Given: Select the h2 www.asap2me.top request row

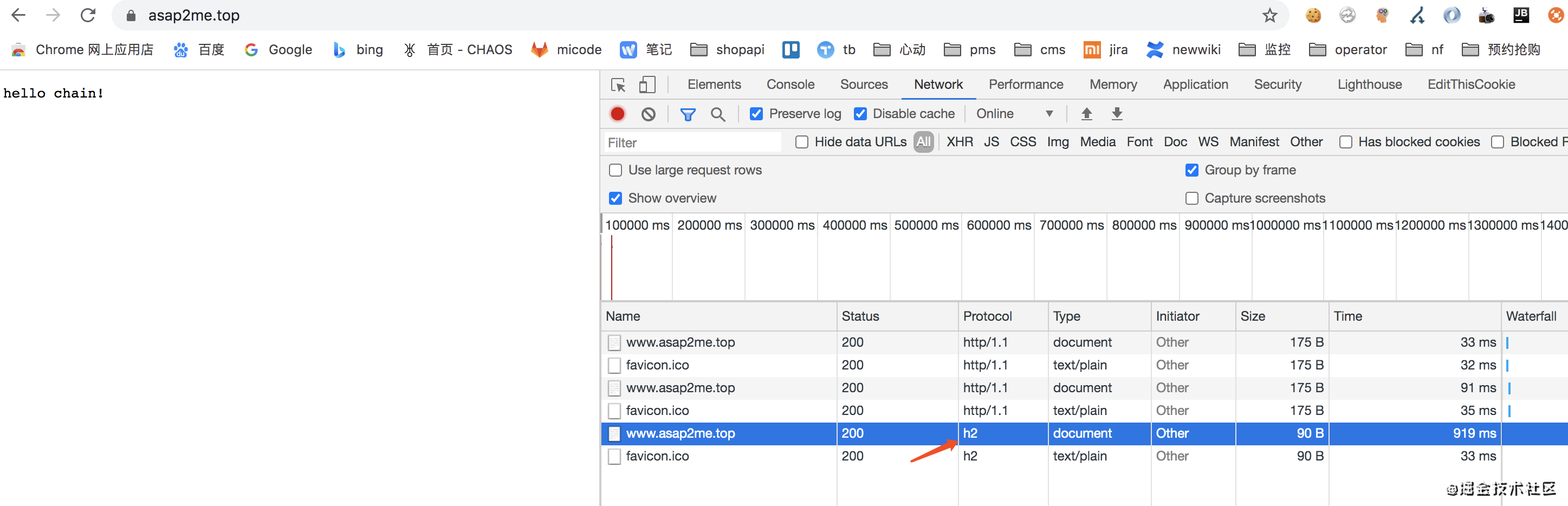Looking at the screenshot, I should coord(1084,433).
